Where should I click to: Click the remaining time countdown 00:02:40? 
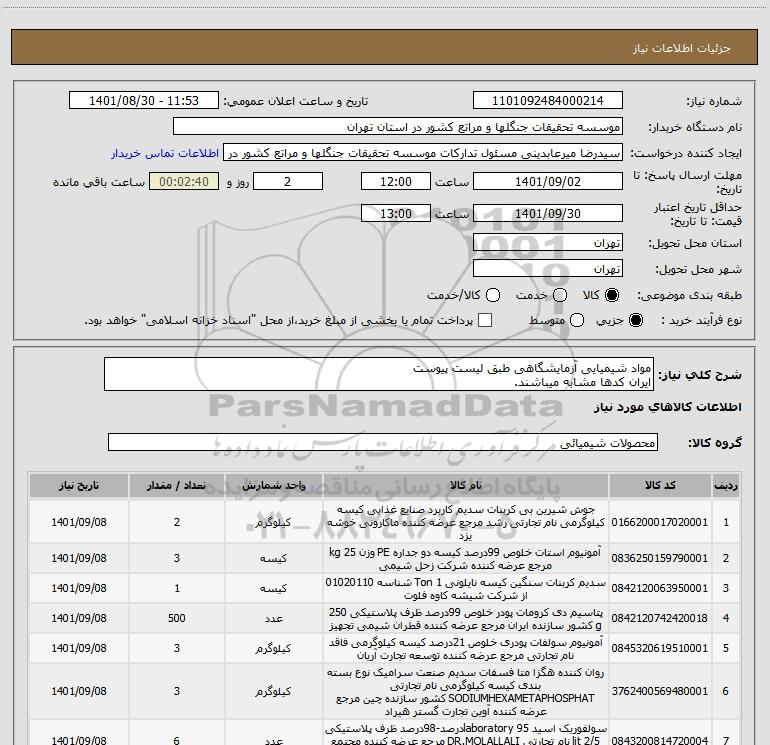(x=184, y=181)
